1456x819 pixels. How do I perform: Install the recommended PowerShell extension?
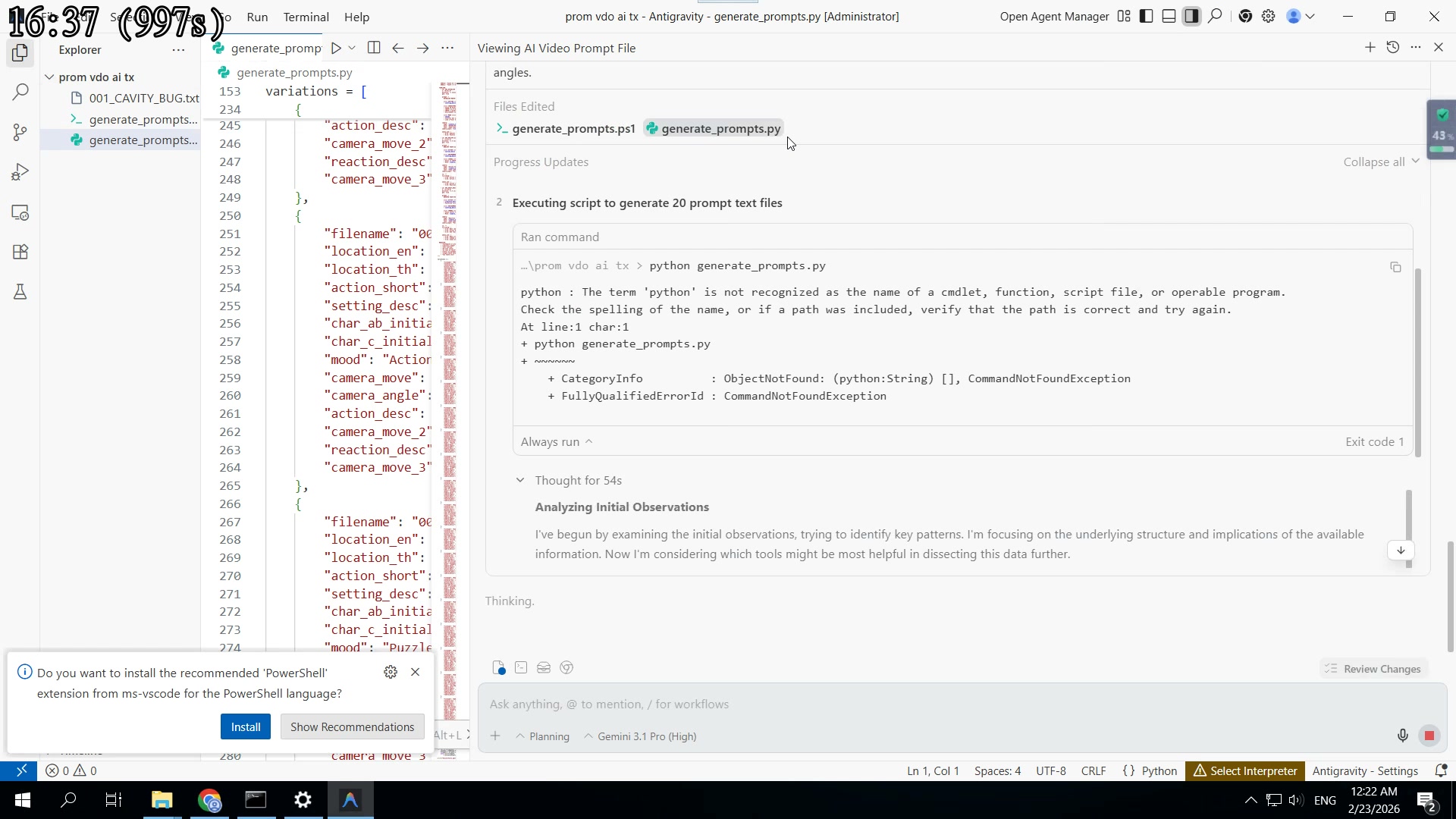[x=245, y=726]
